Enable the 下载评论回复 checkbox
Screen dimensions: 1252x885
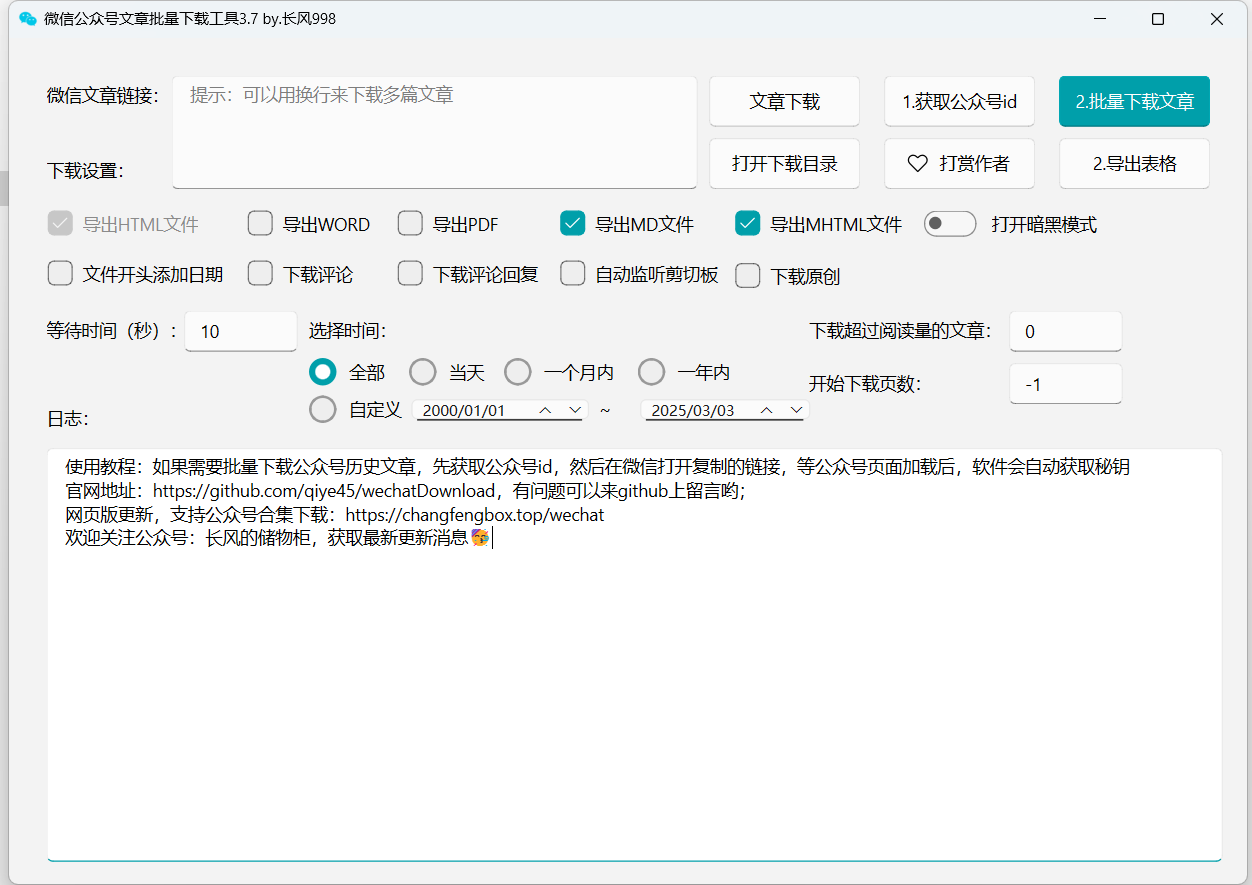click(x=410, y=273)
